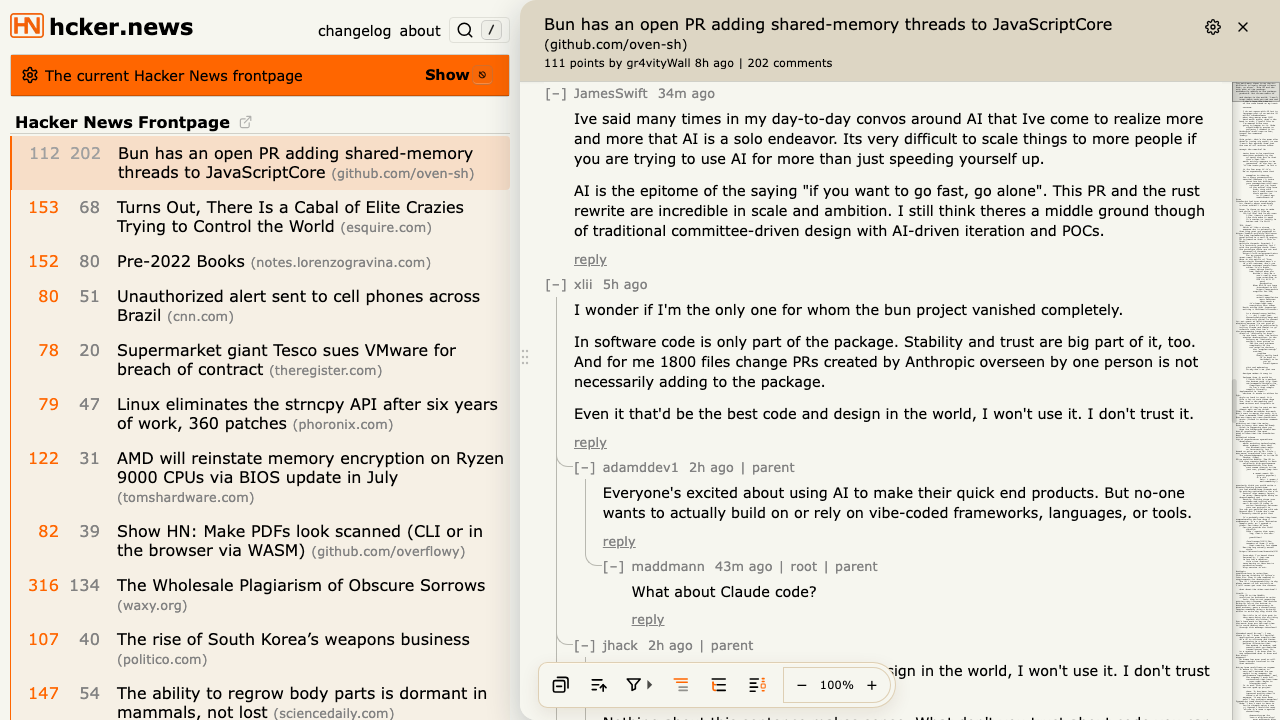Click the panel divider drag handle

[525, 357]
